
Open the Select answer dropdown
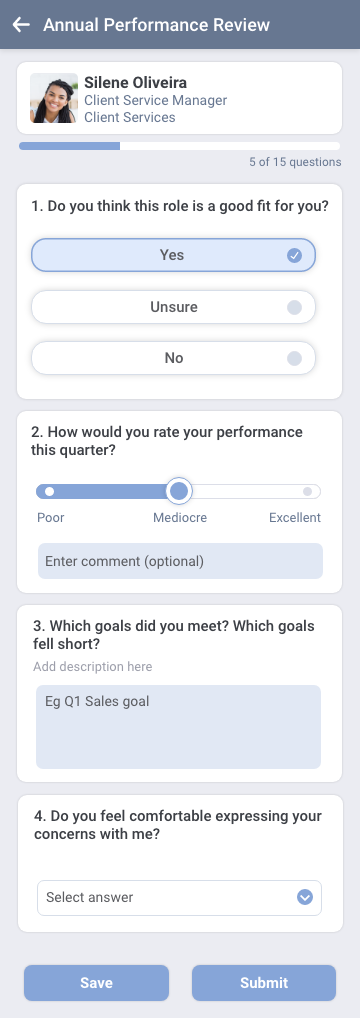tap(179, 898)
